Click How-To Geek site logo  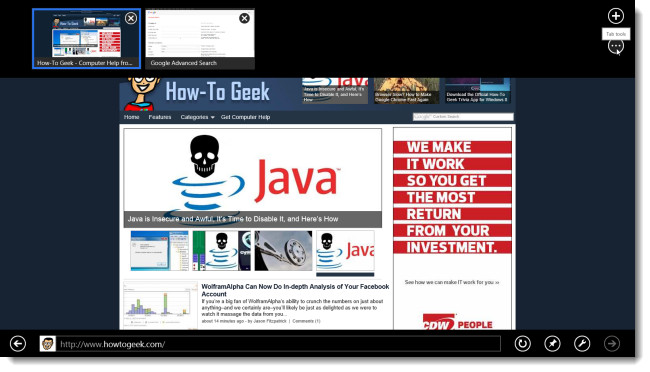click(x=197, y=93)
